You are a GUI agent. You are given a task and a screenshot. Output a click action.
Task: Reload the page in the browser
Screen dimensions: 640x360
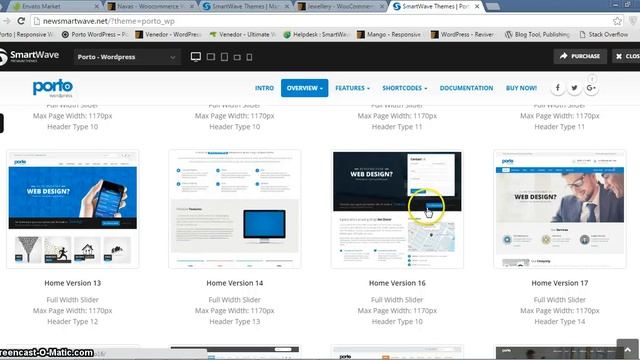click(21, 21)
